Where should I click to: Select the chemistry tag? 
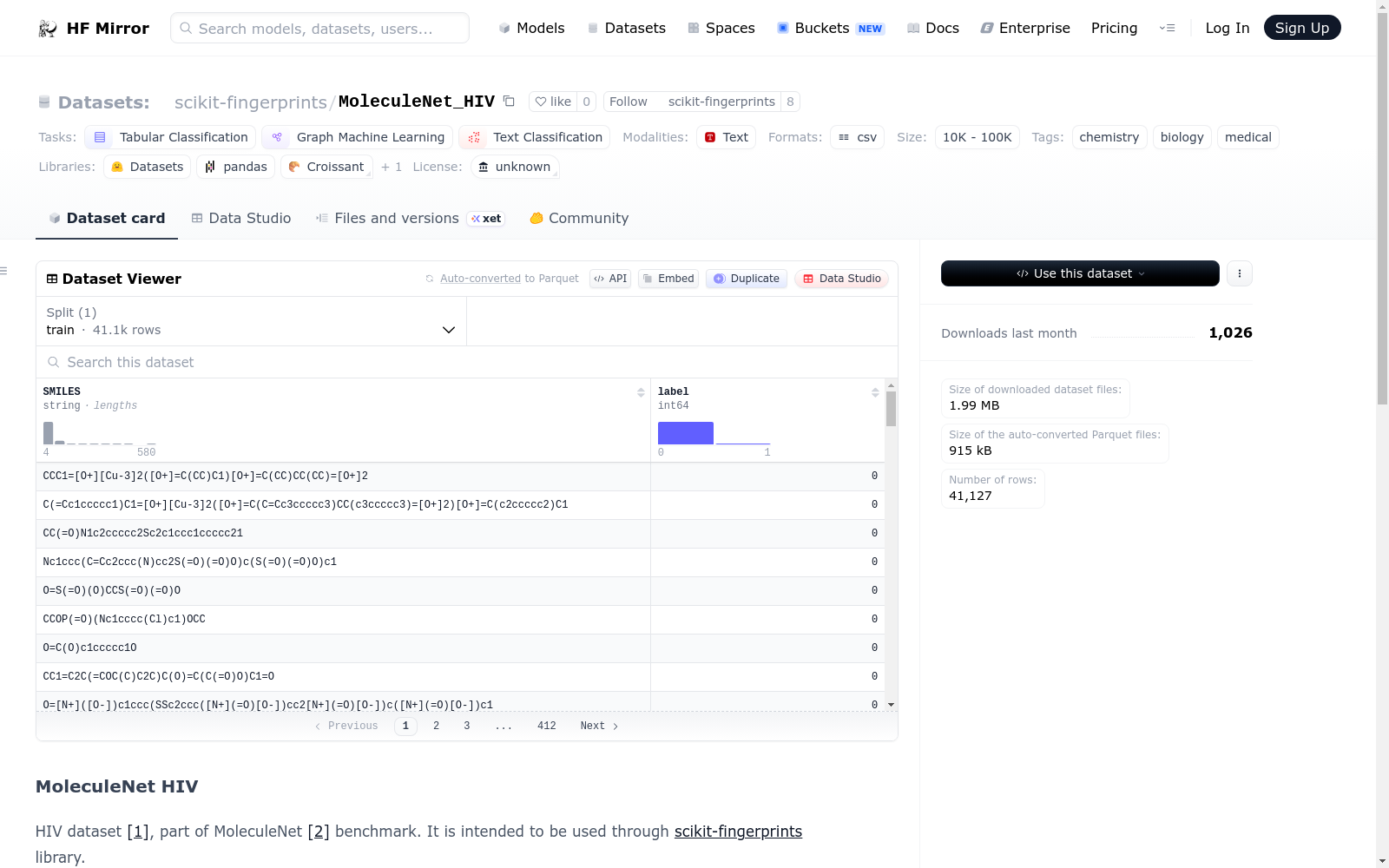[x=1109, y=137]
